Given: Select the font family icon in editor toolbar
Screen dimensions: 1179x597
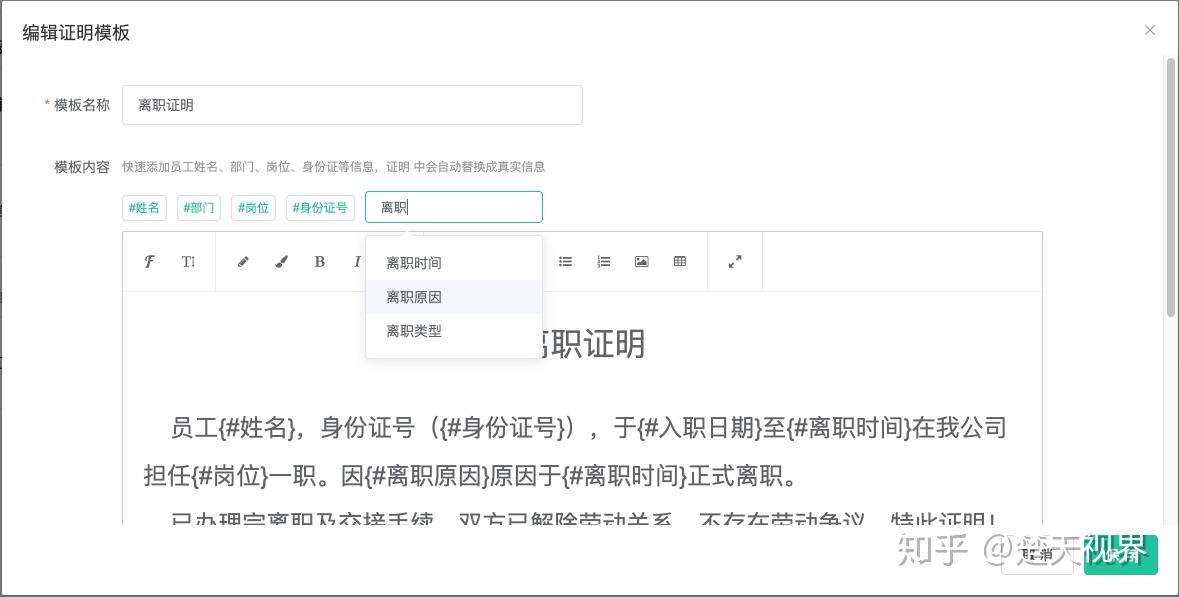Looking at the screenshot, I should pyautogui.click(x=149, y=262).
